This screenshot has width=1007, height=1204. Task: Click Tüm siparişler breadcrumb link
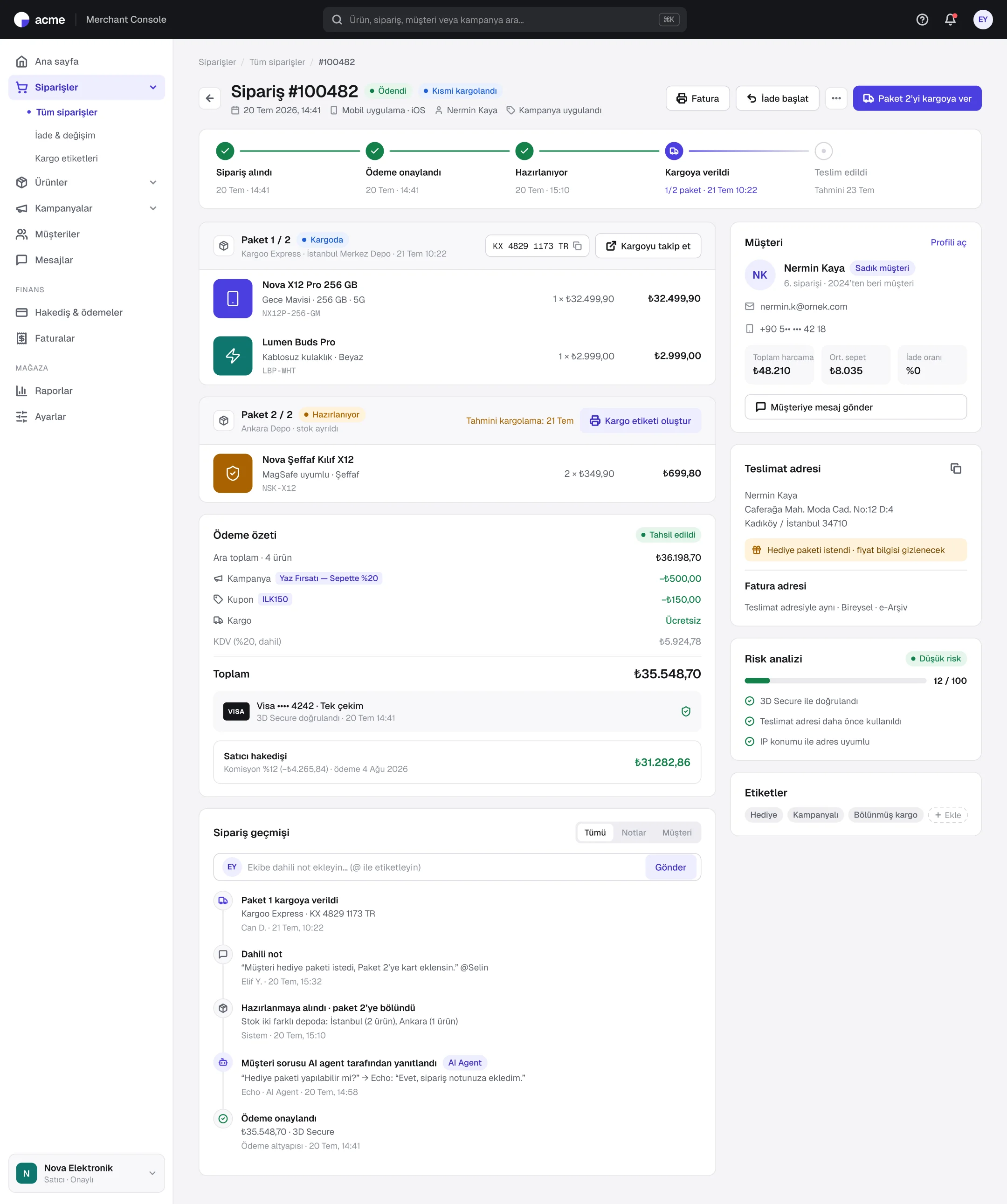pos(277,62)
